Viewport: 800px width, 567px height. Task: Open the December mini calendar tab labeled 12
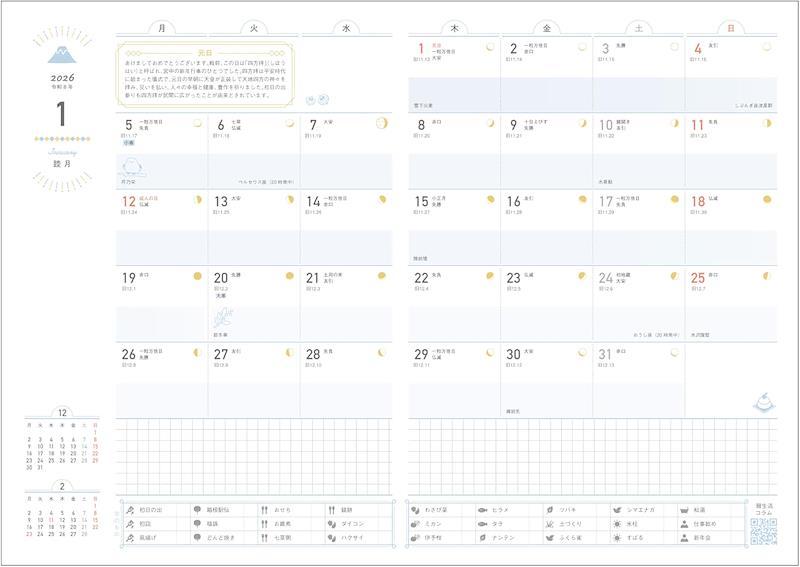click(62, 412)
